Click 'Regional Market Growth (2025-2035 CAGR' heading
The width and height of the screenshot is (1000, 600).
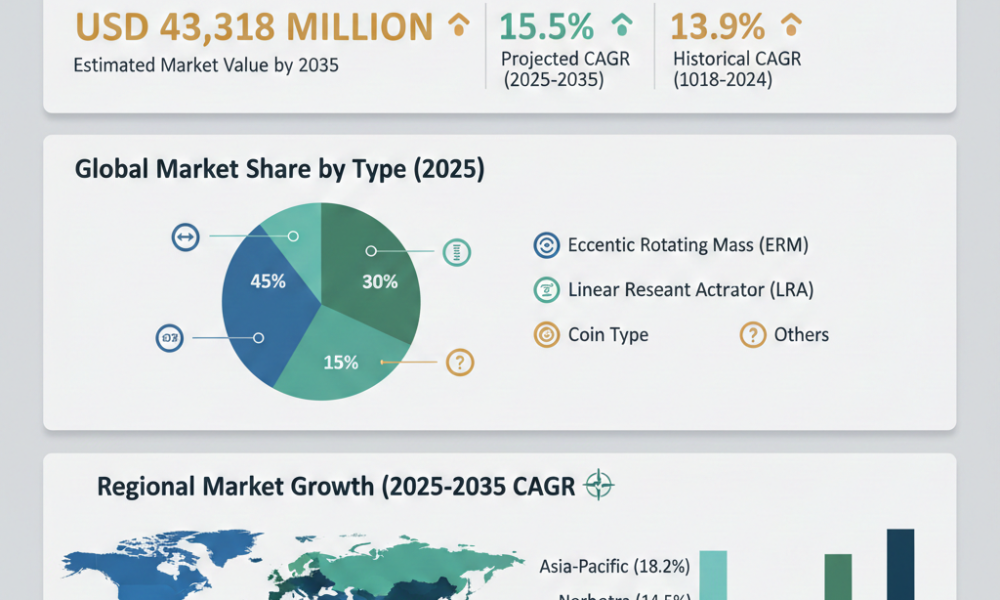point(336,487)
